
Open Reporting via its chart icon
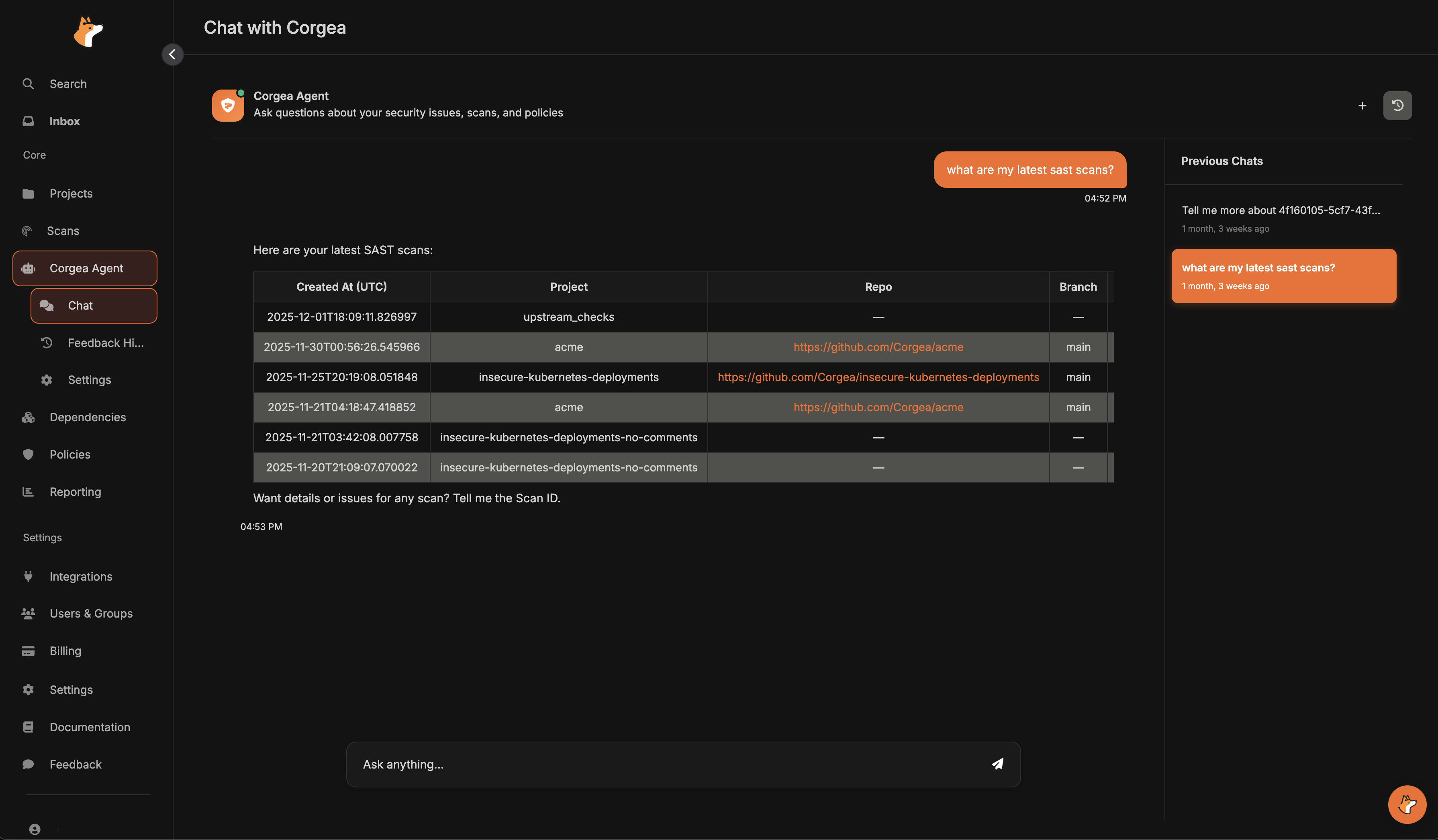click(x=28, y=491)
